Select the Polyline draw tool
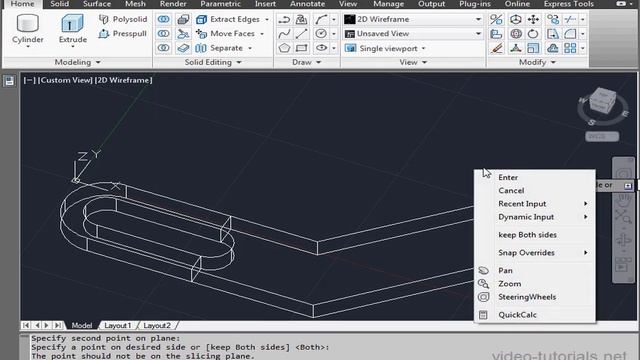This screenshot has height=360, width=640. tap(284, 19)
